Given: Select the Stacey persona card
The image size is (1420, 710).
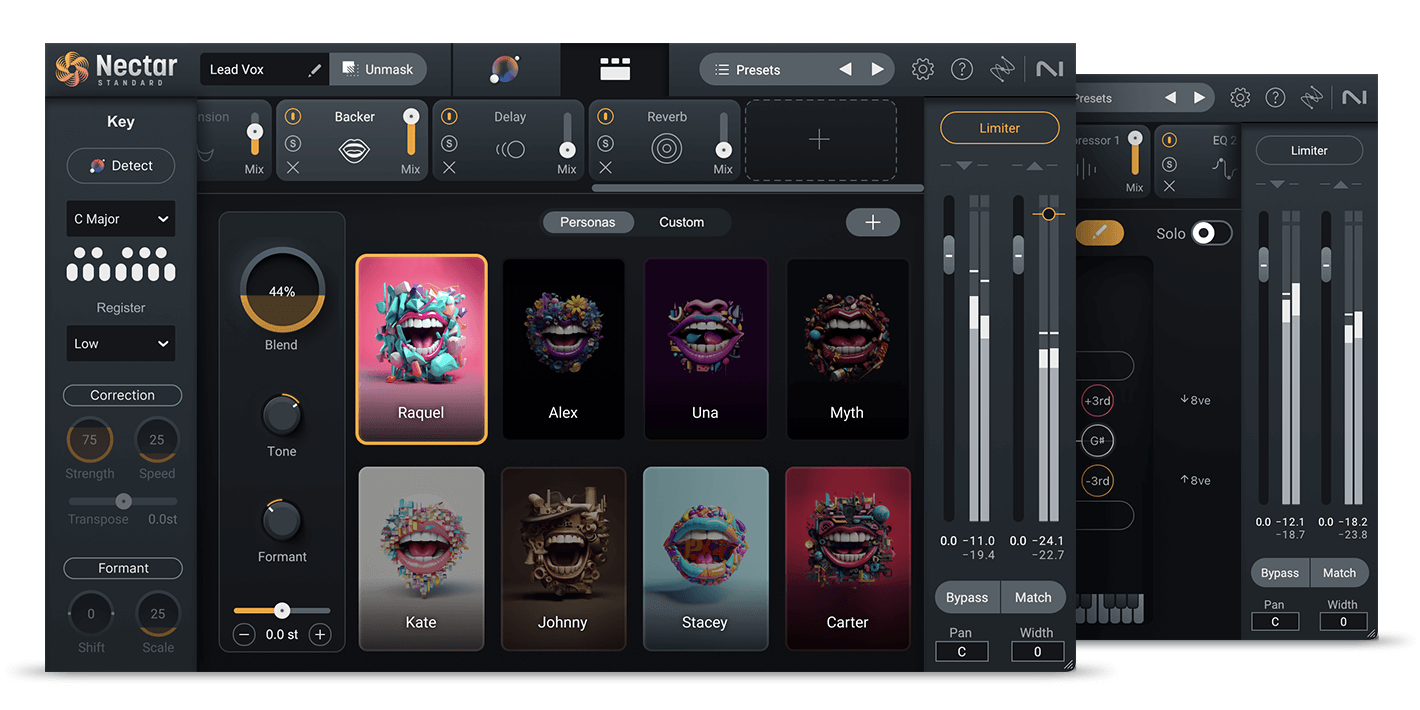Looking at the screenshot, I should click(x=705, y=559).
